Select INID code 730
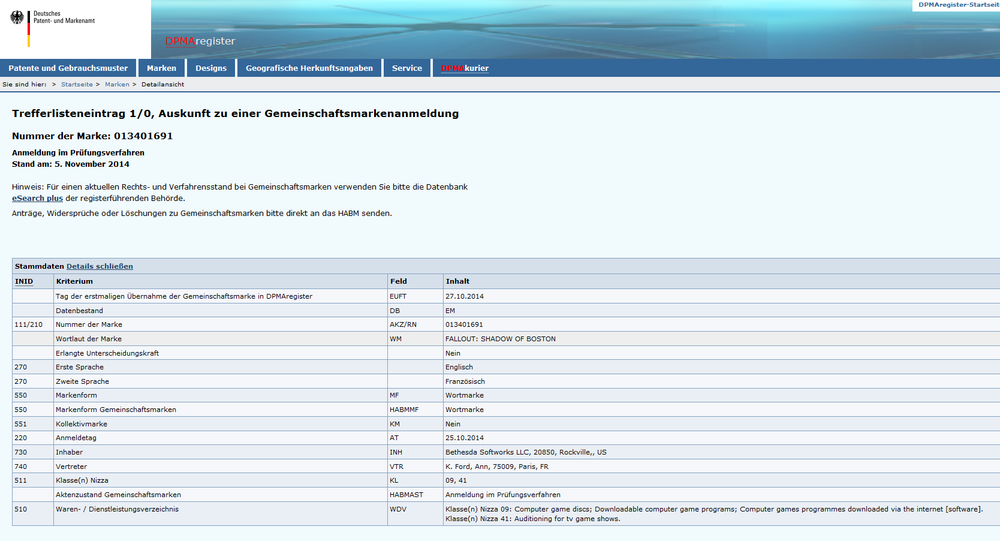1000x541 pixels. (20, 452)
